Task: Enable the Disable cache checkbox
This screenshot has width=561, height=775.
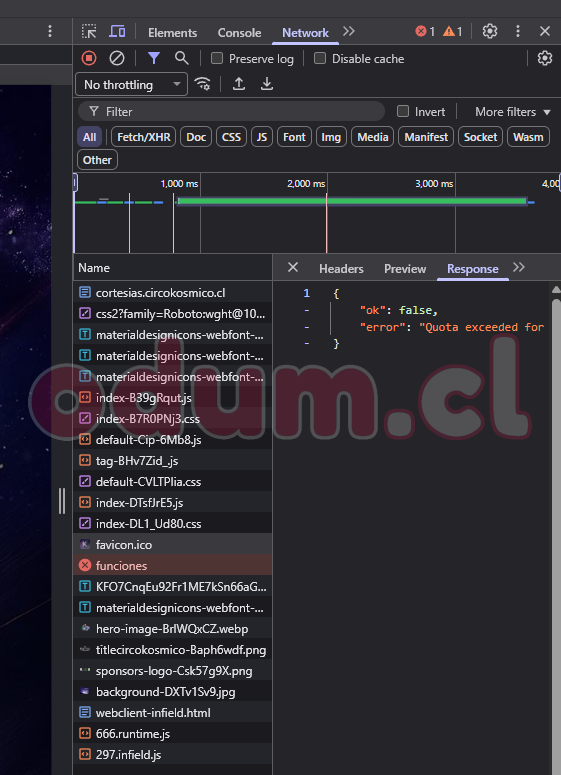Action: point(320,58)
